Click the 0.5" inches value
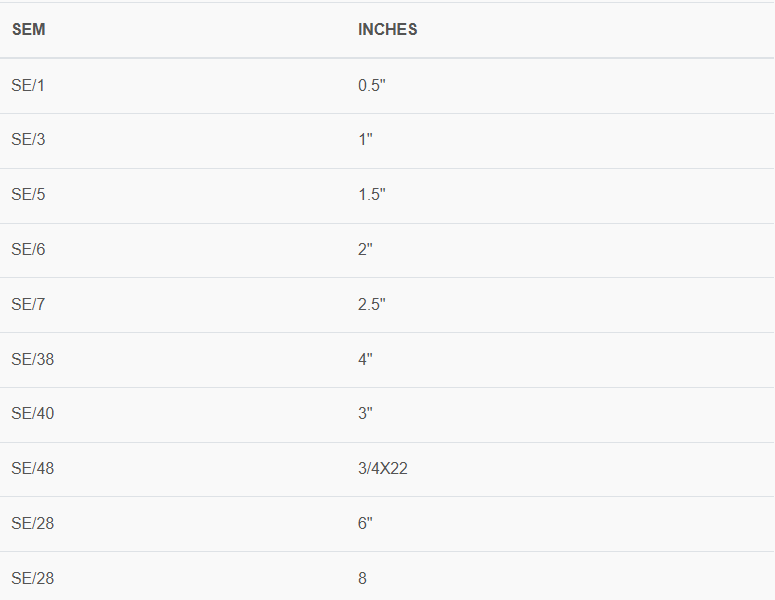This screenshot has height=600, width=775. coord(372,85)
